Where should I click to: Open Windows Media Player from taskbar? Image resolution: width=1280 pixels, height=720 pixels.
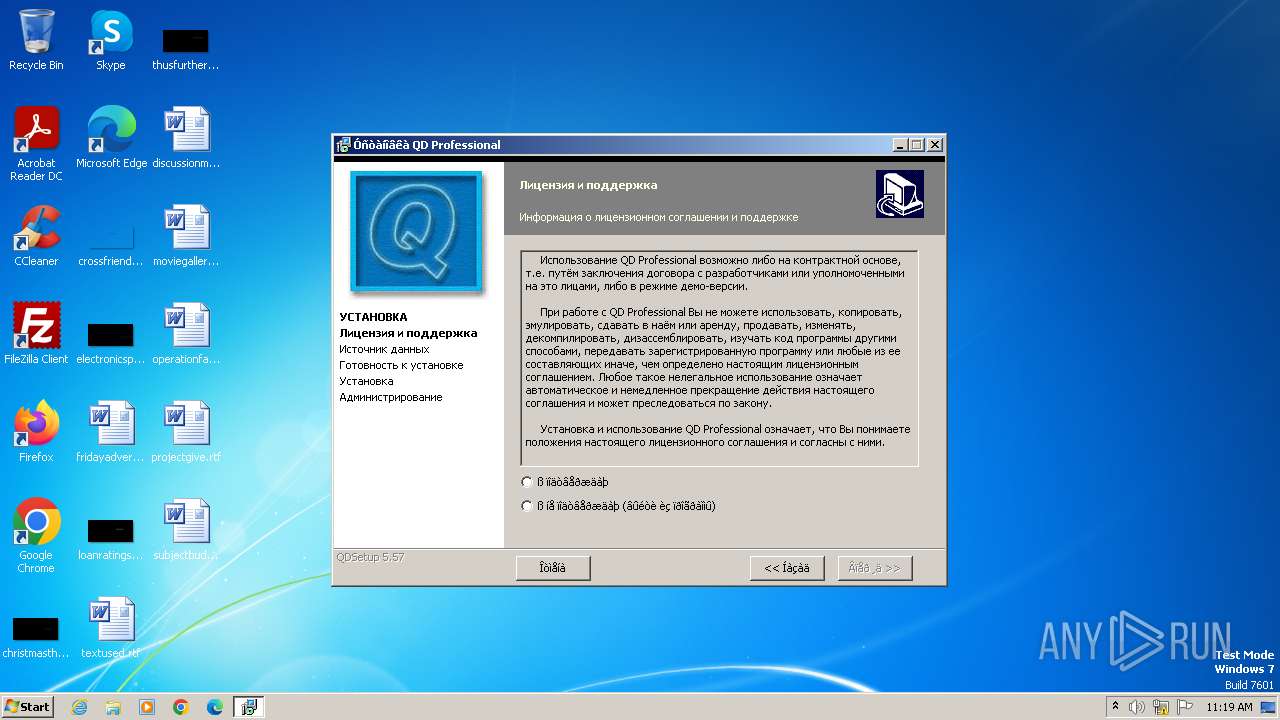(147, 707)
